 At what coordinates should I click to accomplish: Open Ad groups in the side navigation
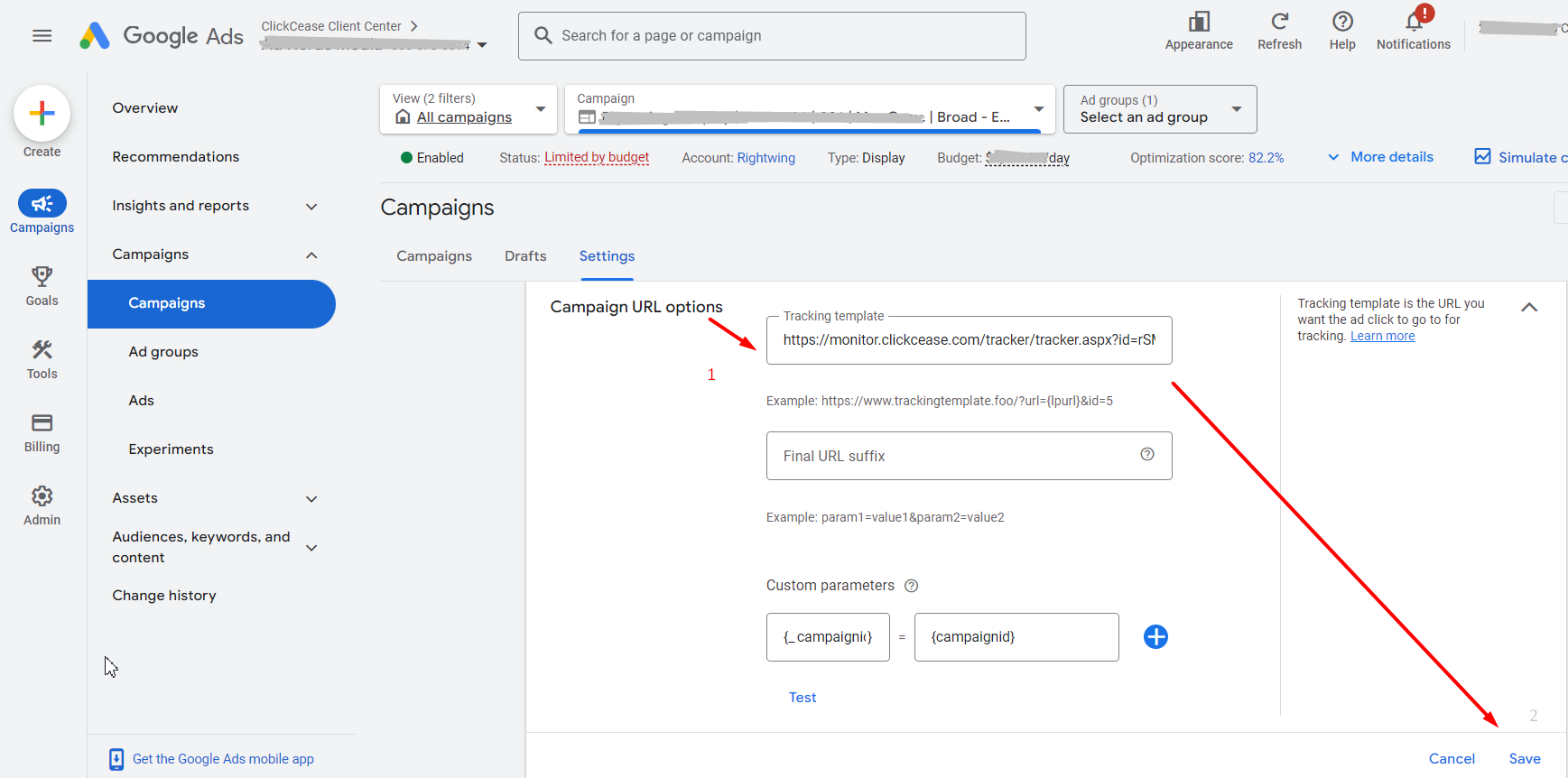click(x=163, y=352)
